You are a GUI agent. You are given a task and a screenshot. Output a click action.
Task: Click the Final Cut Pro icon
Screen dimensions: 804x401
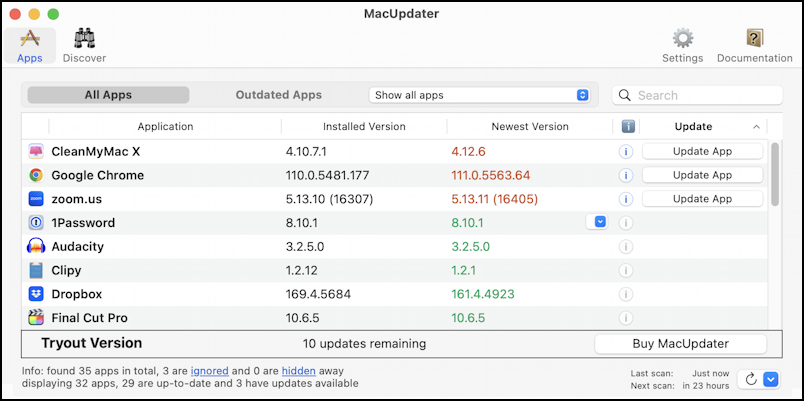pos(36,318)
